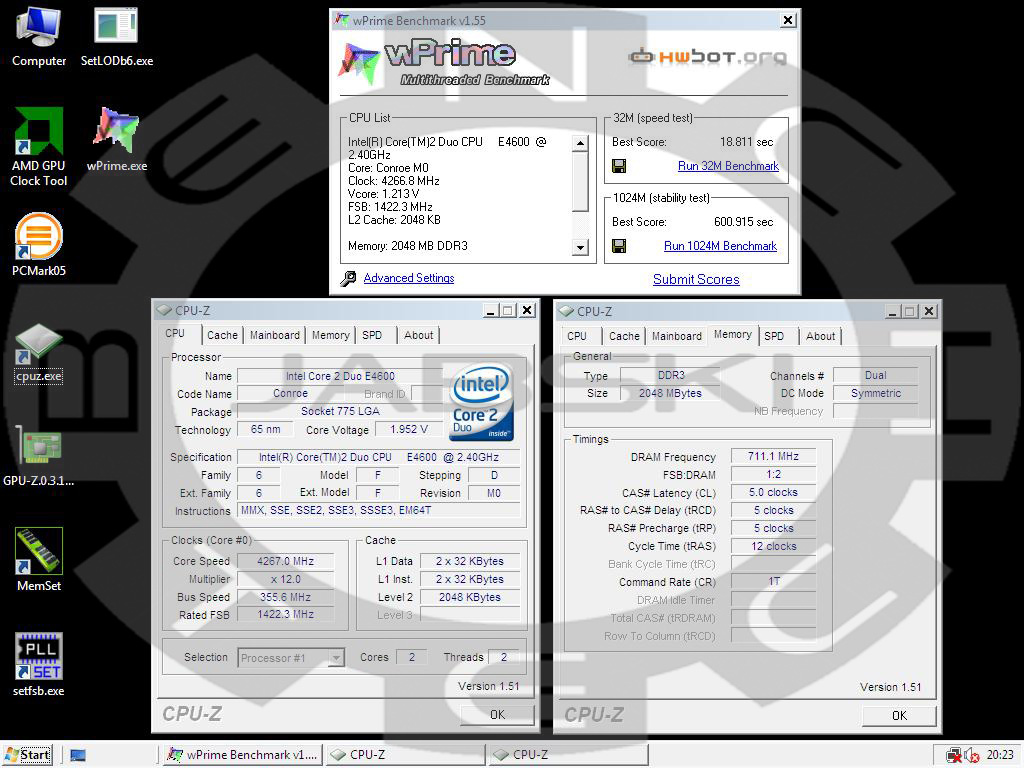
Task: Select the wPrime.exe desktop icon
Action: [x=117, y=140]
